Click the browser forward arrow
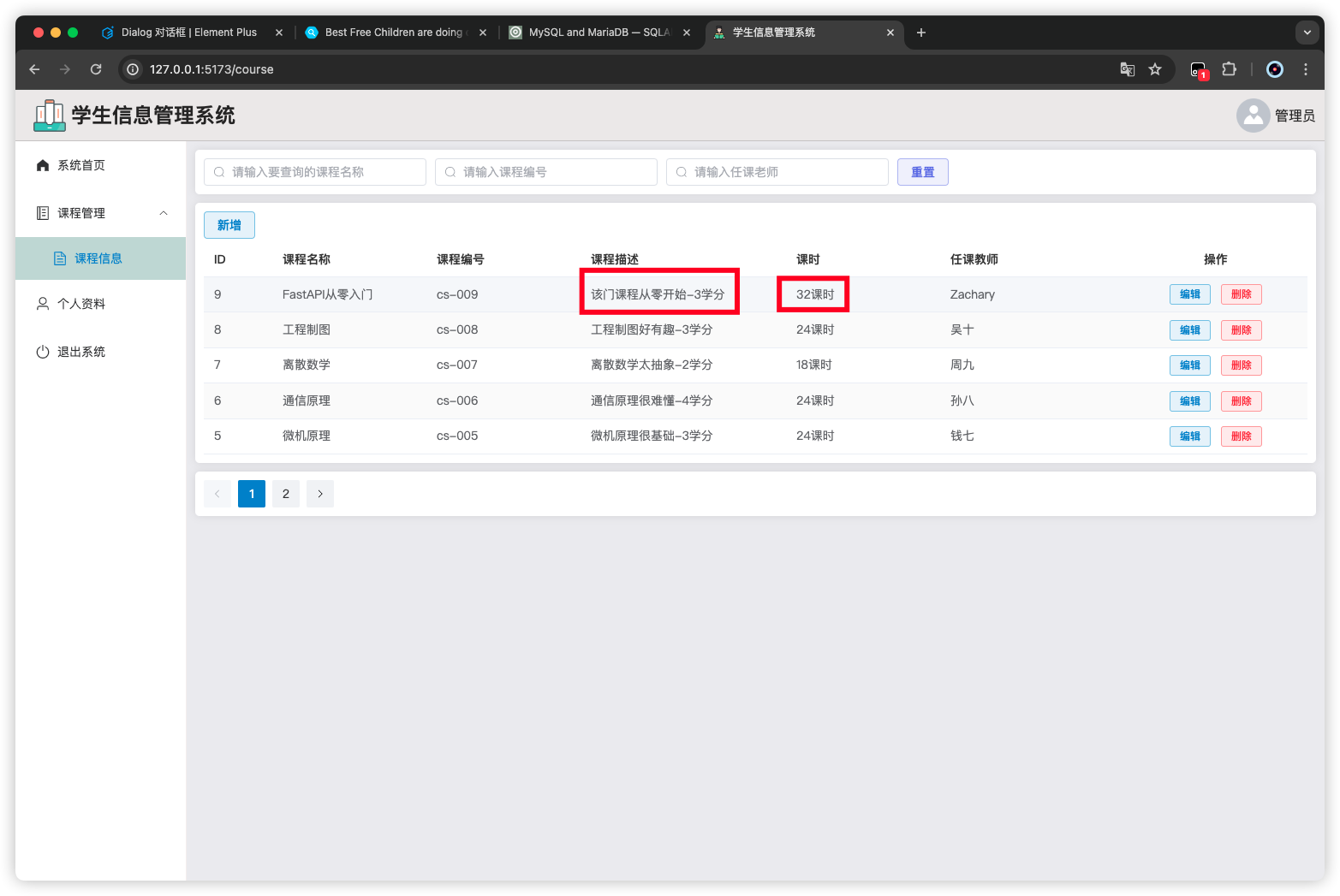 tap(65, 69)
